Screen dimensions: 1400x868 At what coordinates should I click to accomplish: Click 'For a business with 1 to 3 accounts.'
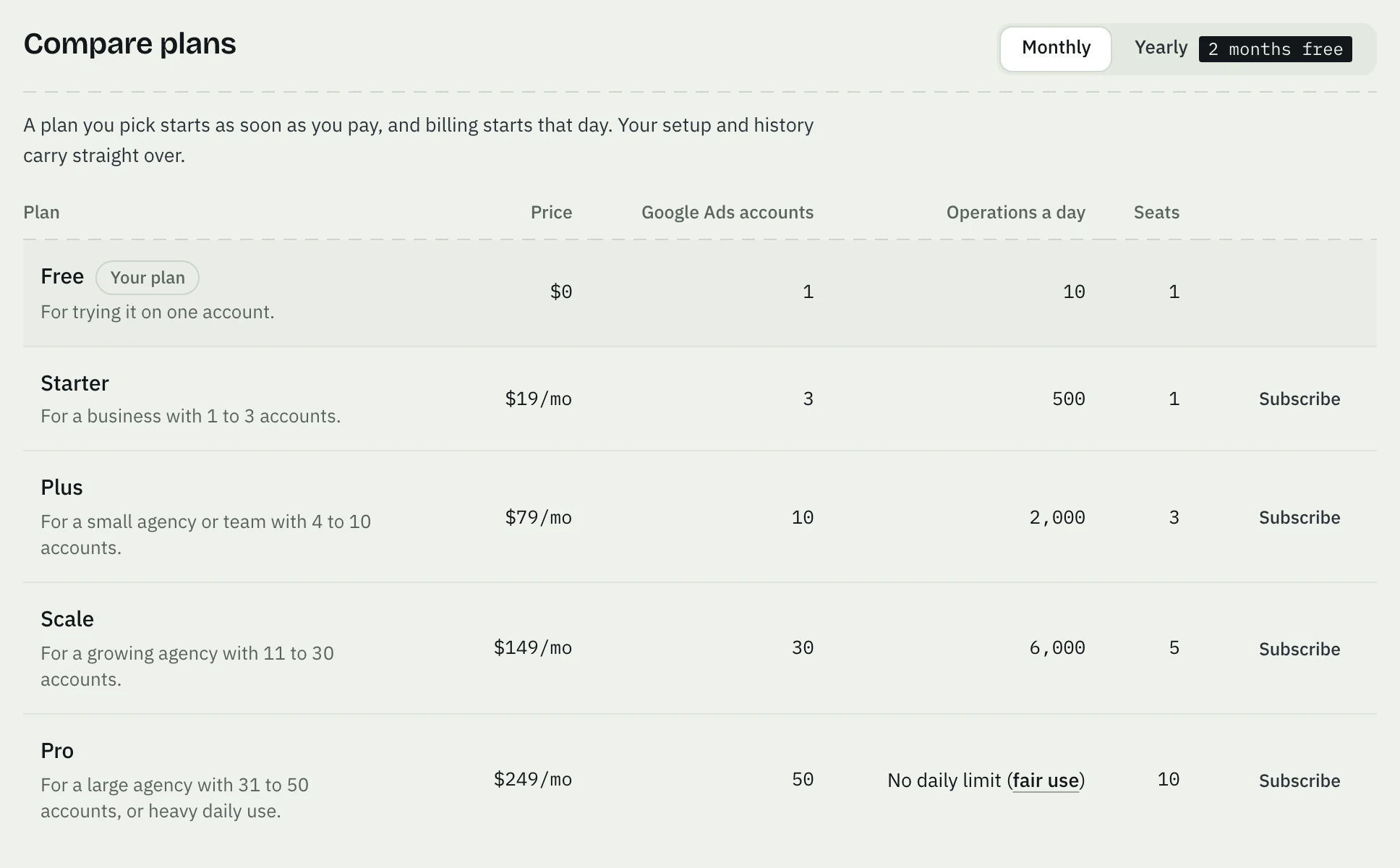point(190,417)
